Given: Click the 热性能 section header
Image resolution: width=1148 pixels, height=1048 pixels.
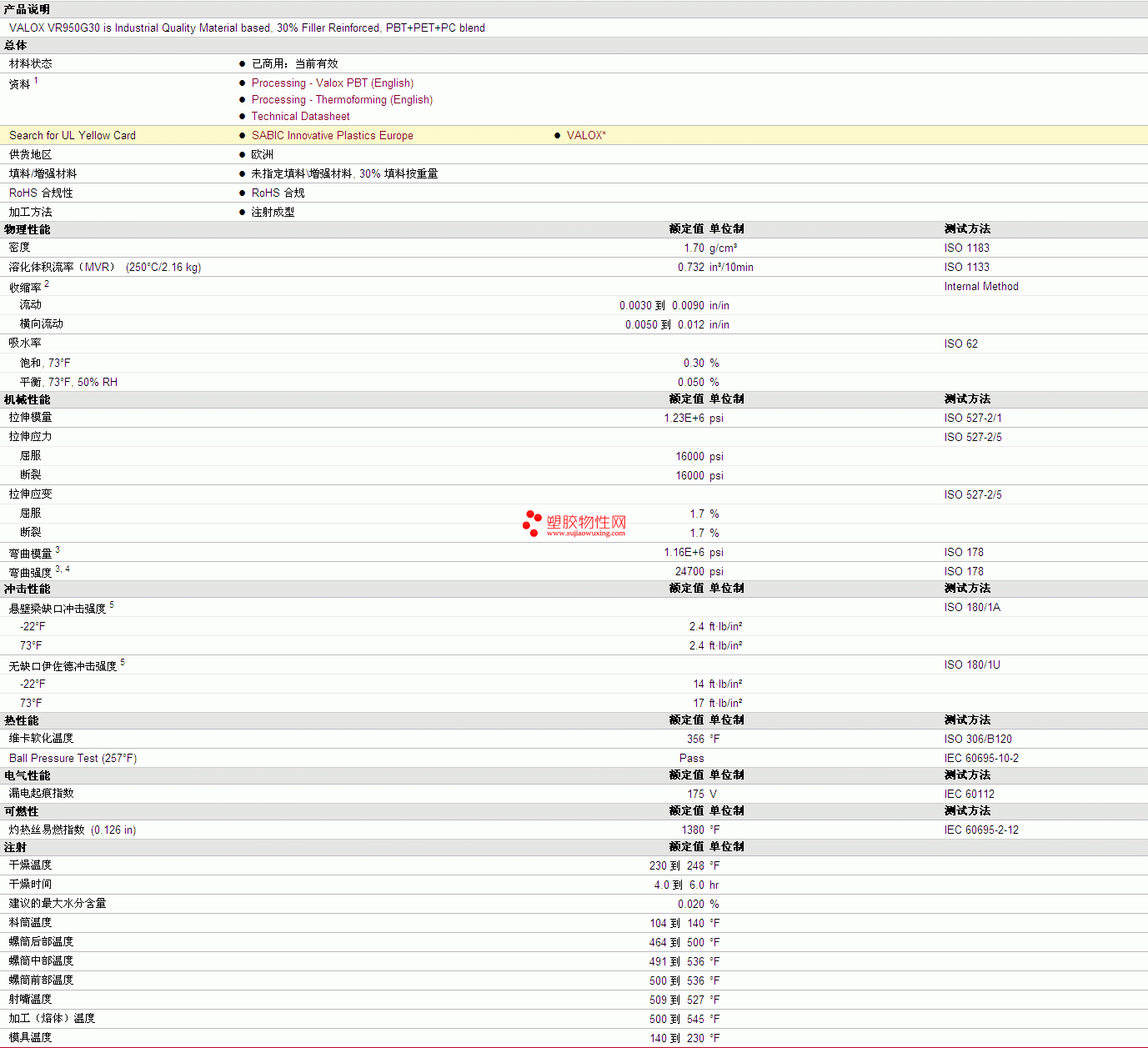Looking at the screenshot, I should point(22,720).
